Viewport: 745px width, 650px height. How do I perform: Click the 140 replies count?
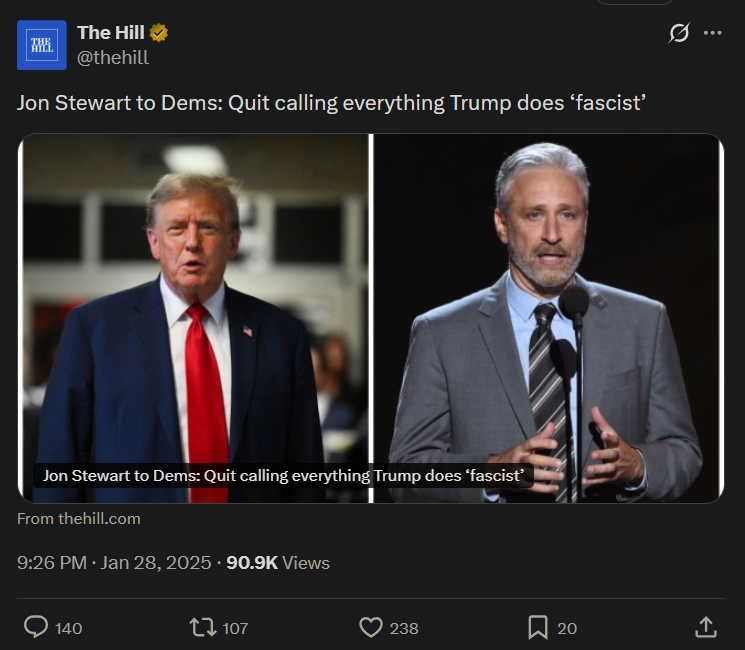coord(68,628)
